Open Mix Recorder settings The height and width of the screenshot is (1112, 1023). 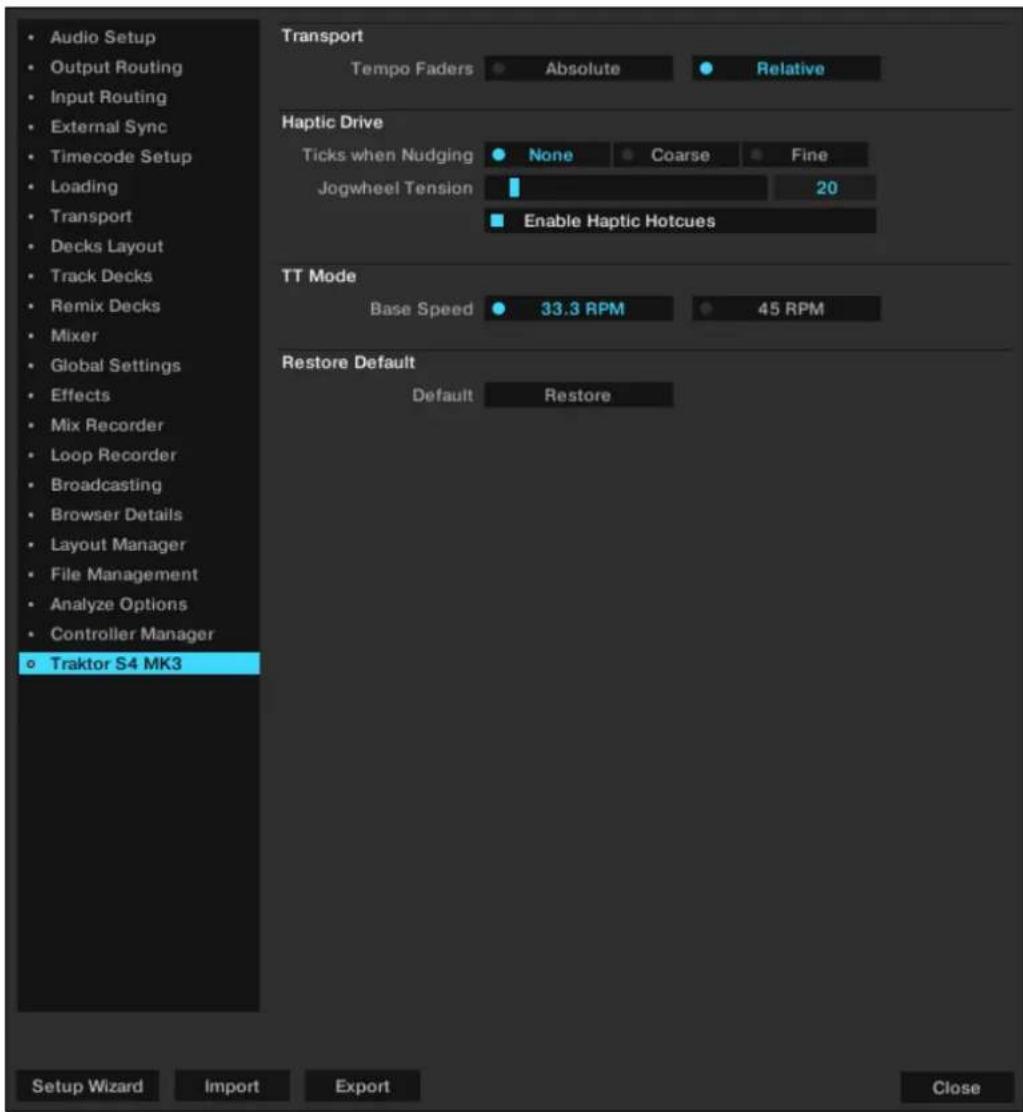pos(138,425)
